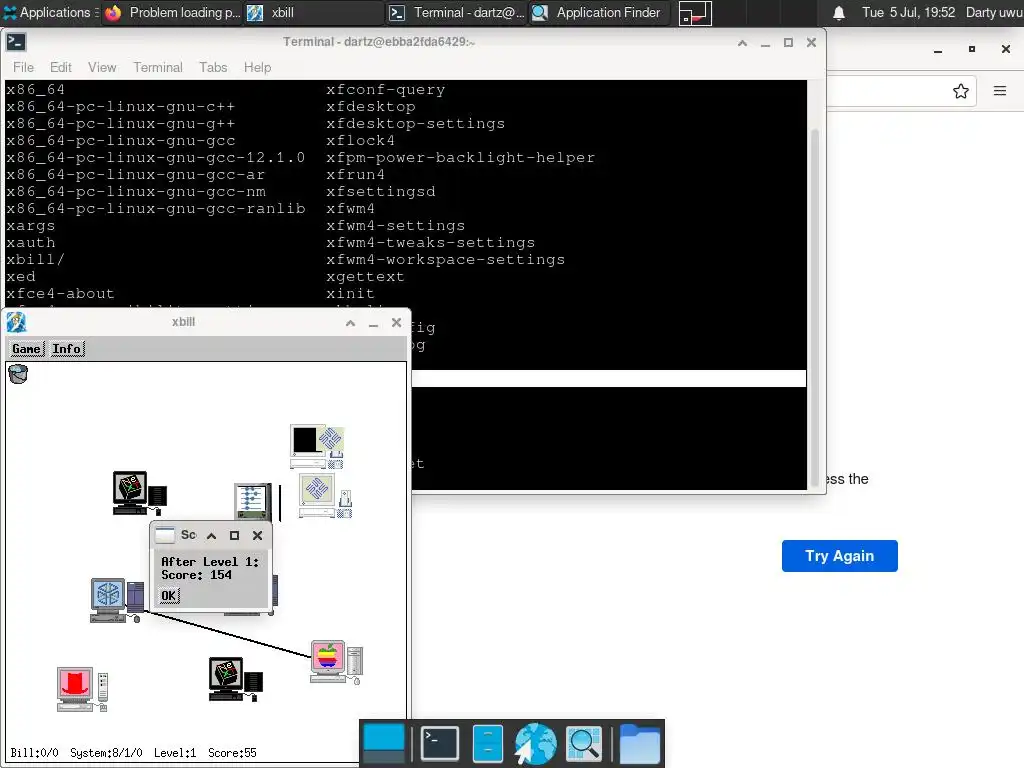Click the xinit entry in Terminal output
Image resolution: width=1024 pixels, height=768 pixels.
click(351, 294)
